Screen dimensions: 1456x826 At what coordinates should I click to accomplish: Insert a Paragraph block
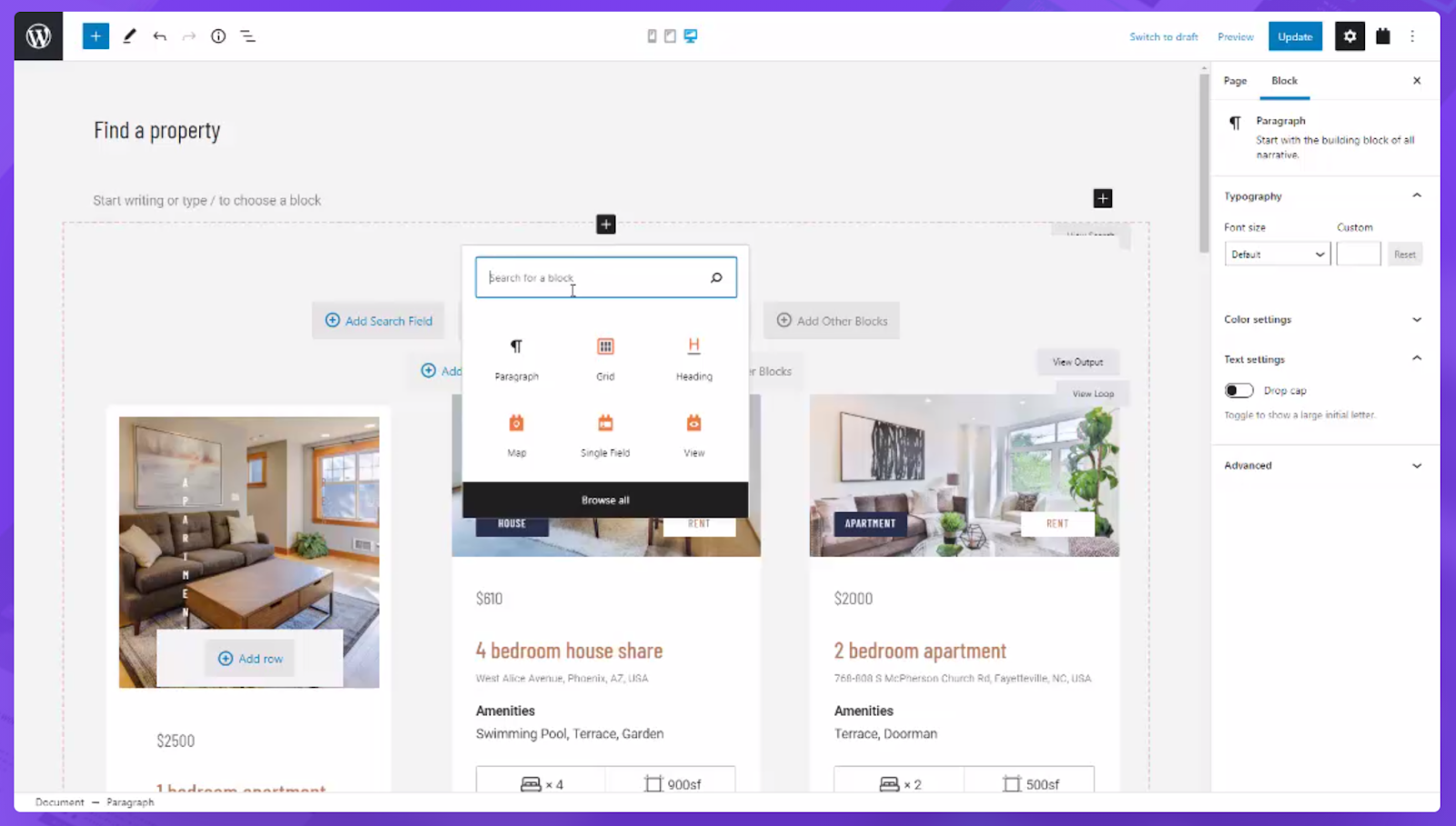[x=516, y=358]
